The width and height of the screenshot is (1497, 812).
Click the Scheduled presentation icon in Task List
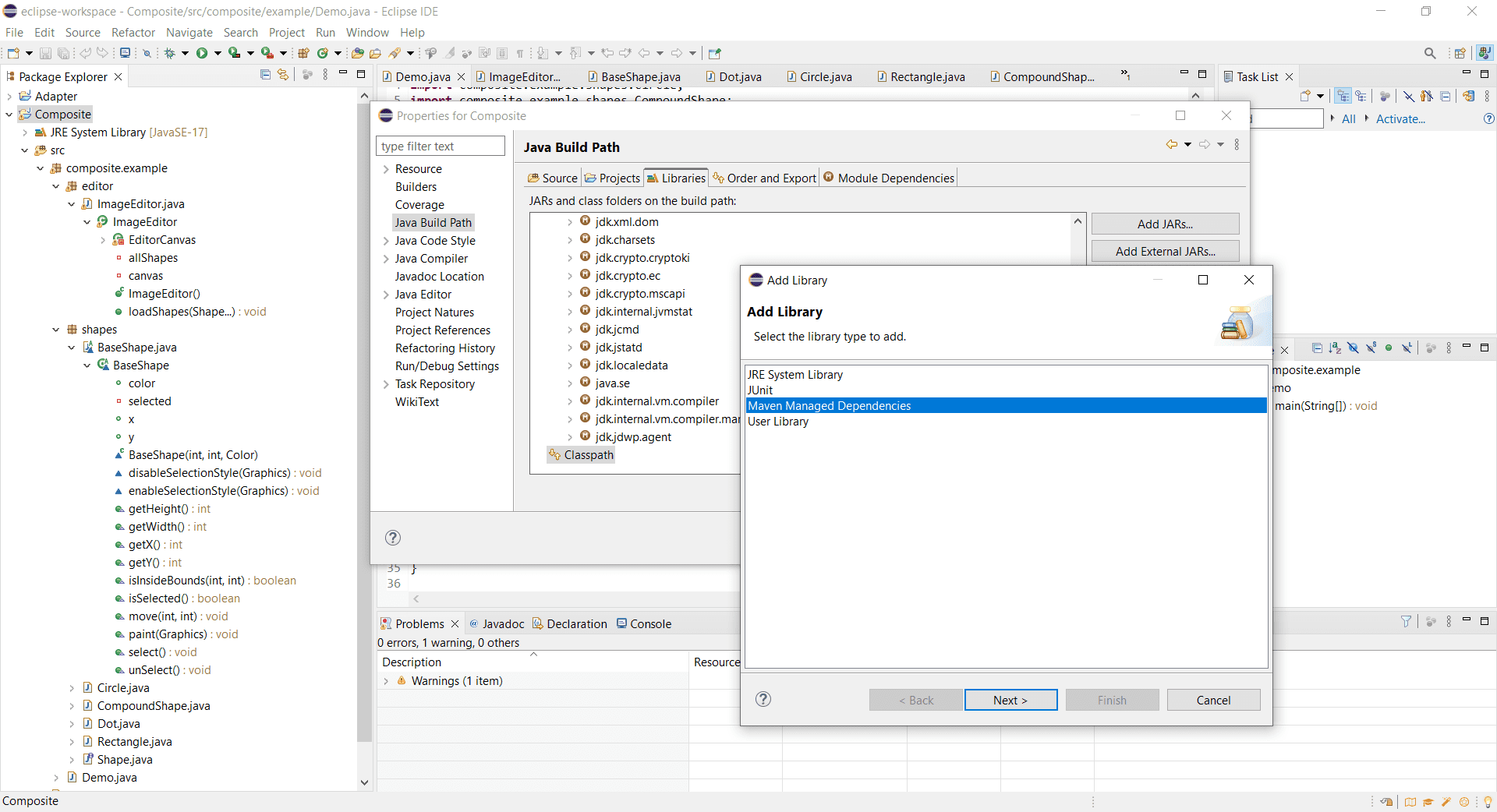coord(1361,96)
